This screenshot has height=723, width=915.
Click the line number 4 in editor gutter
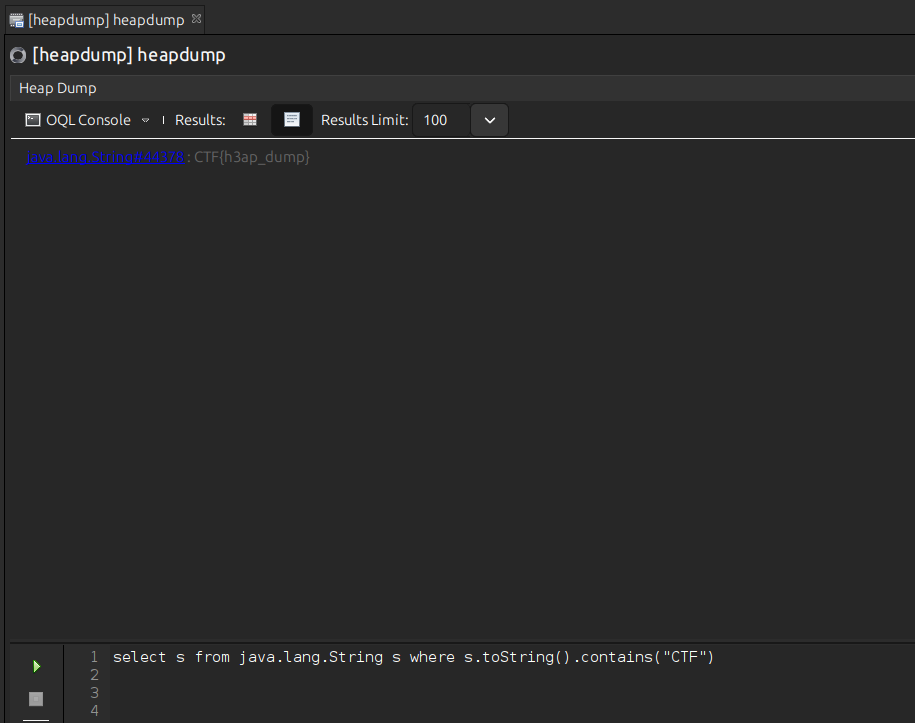tap(94, 711)
